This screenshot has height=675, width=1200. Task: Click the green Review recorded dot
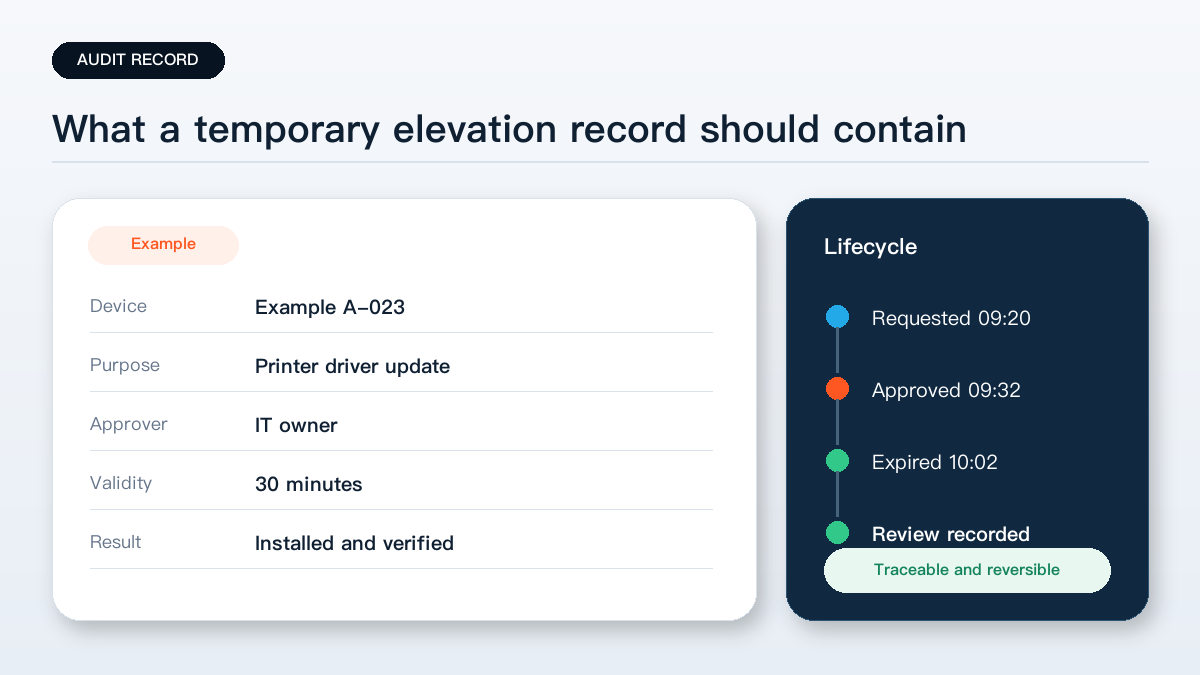pyautogui.click(x=838, y=533)
